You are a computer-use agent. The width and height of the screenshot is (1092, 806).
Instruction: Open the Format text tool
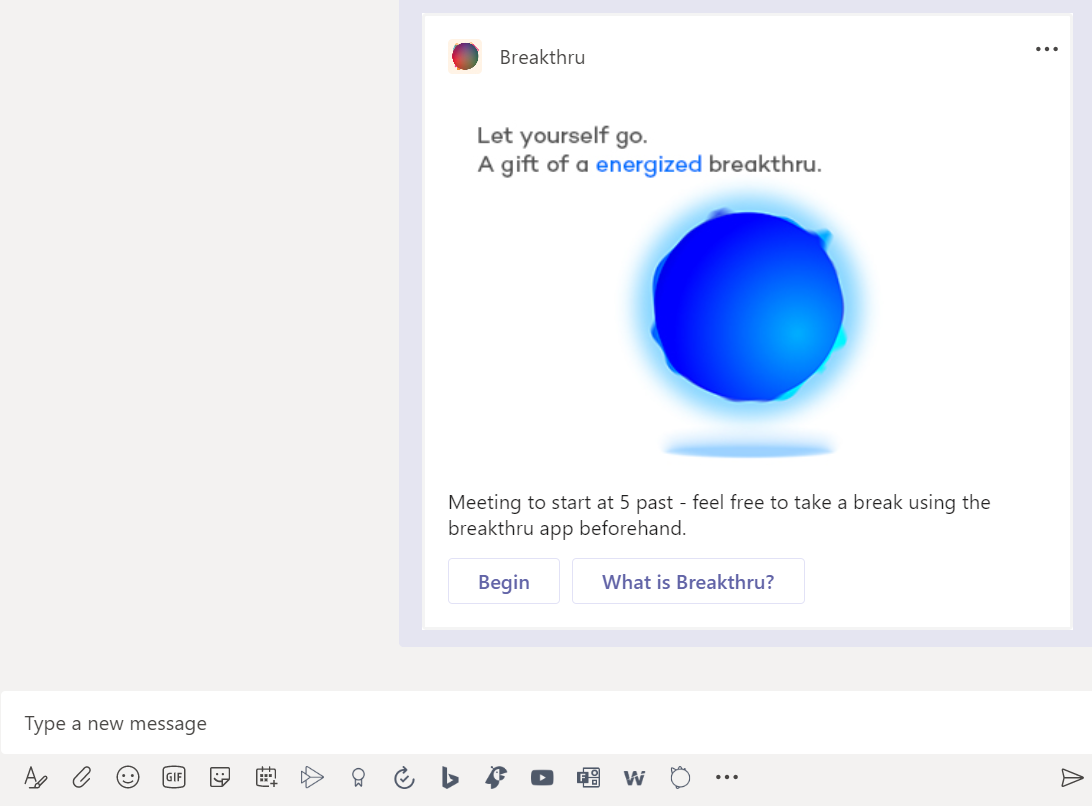click(36, 777)
